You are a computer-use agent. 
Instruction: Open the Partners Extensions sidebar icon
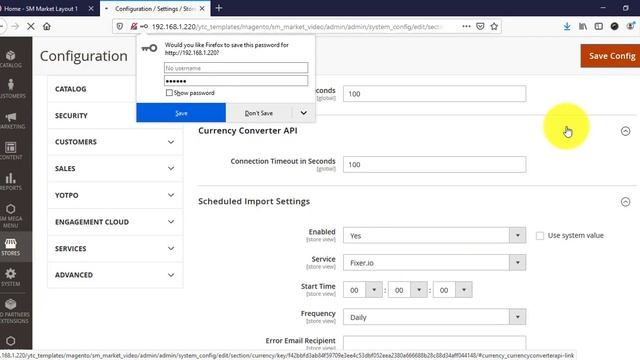(x=11, y=310)
